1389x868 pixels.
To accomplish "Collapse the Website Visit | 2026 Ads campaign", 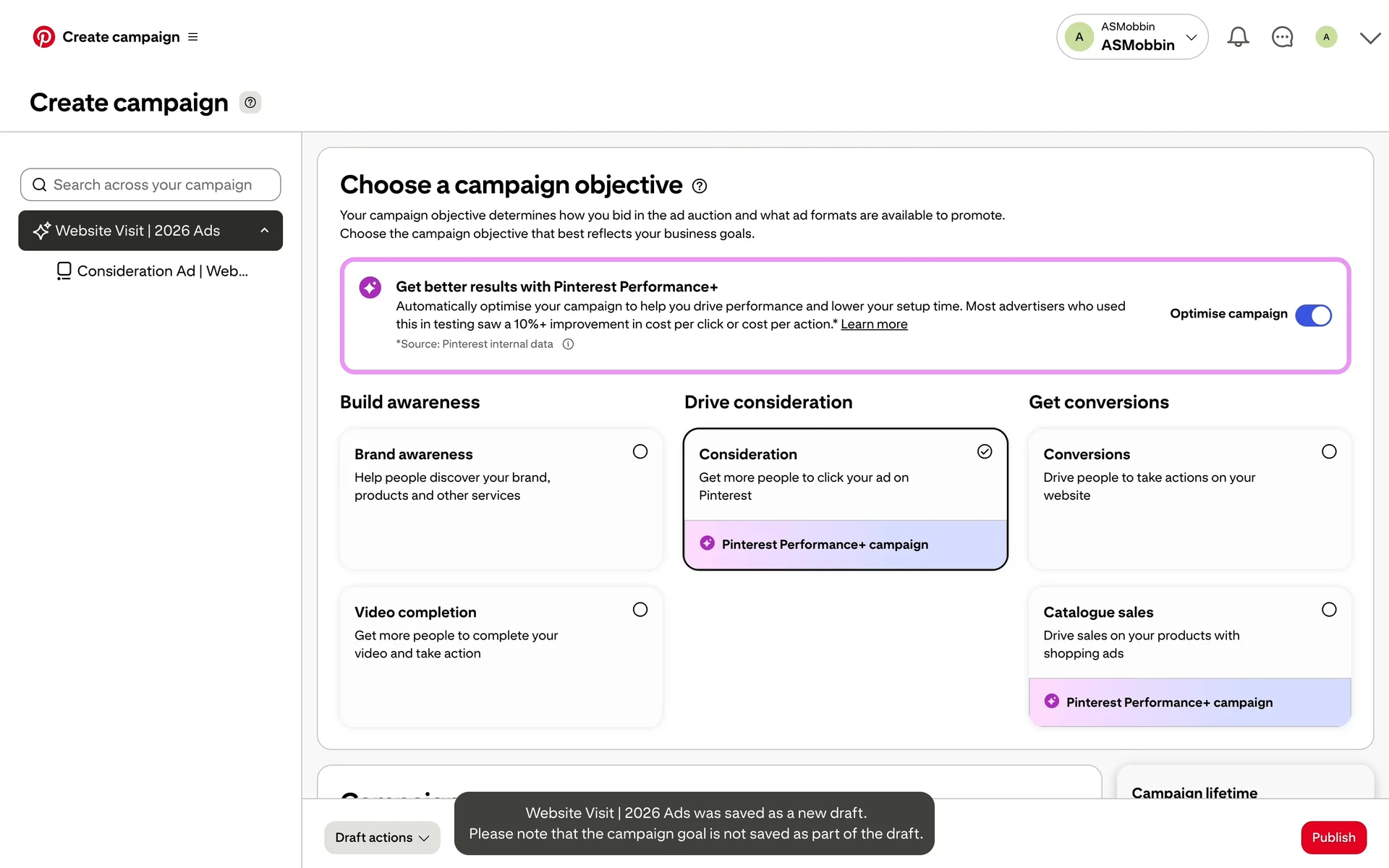I will [265, 231].
